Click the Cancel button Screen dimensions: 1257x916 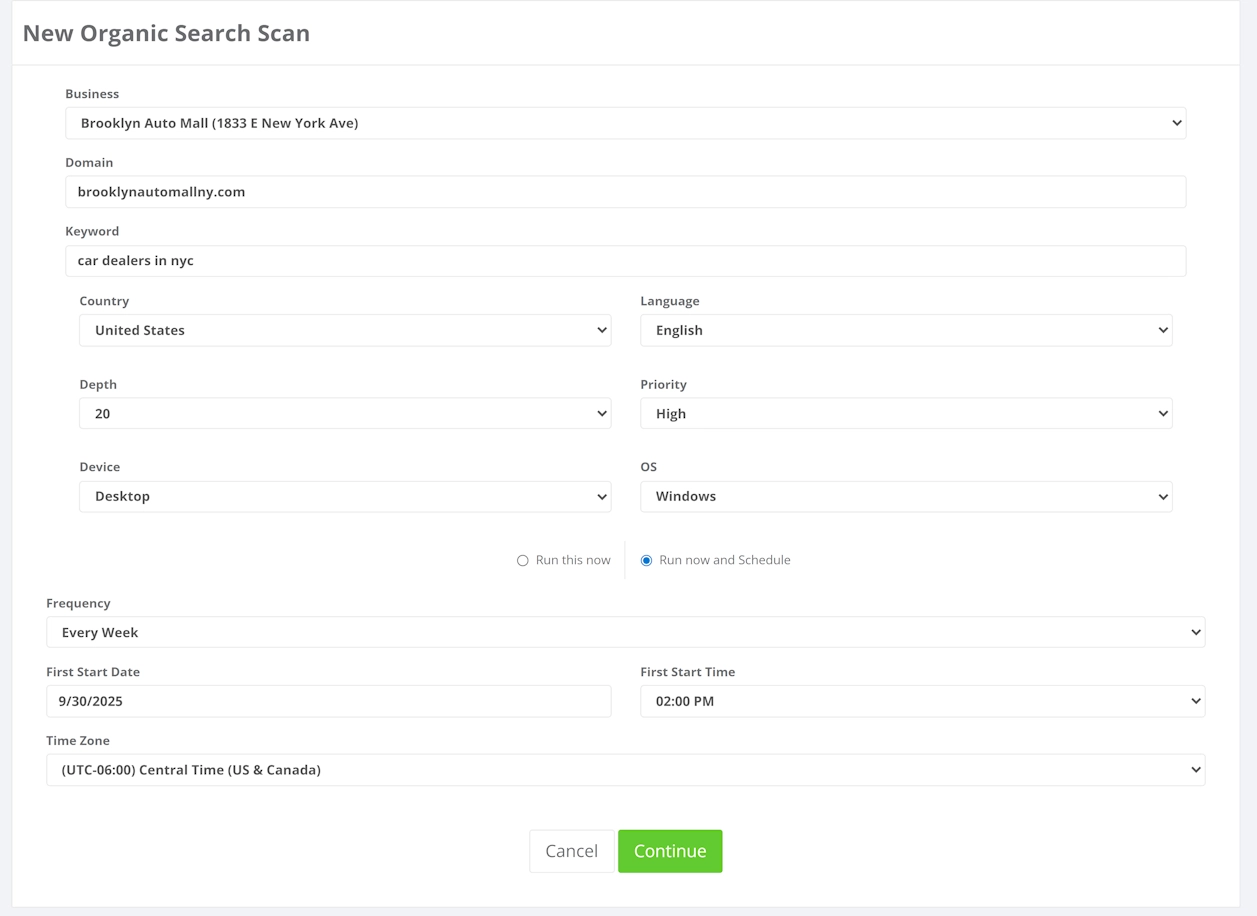click(x=571, y=851)
